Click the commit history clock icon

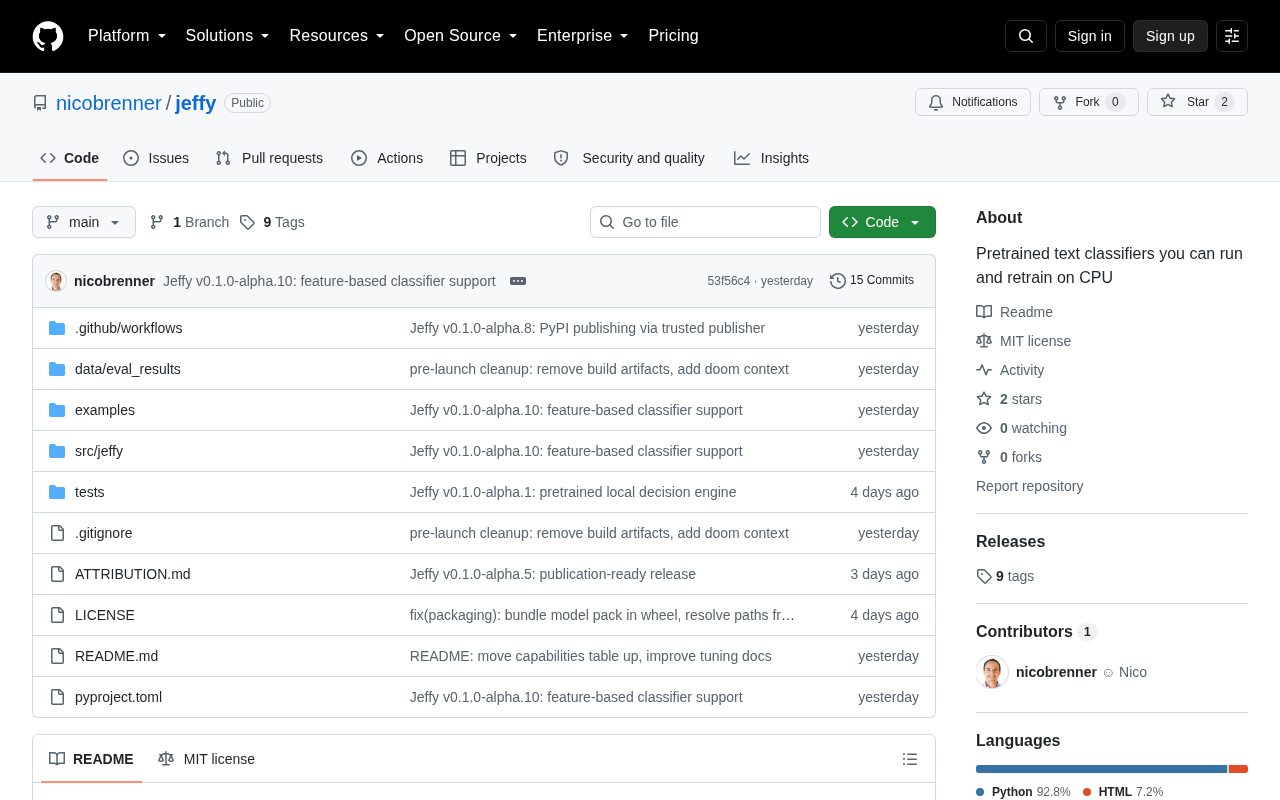[x=838, y=281]
